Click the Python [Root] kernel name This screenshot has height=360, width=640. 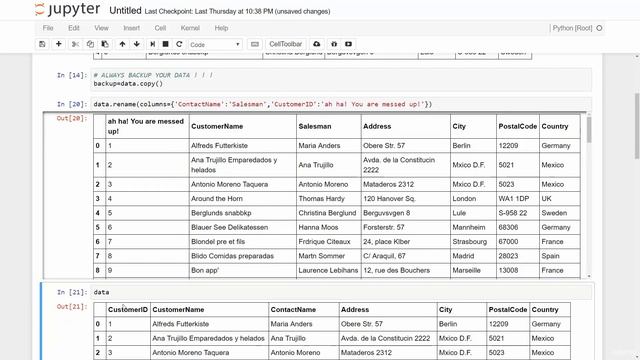coord(572,28)
